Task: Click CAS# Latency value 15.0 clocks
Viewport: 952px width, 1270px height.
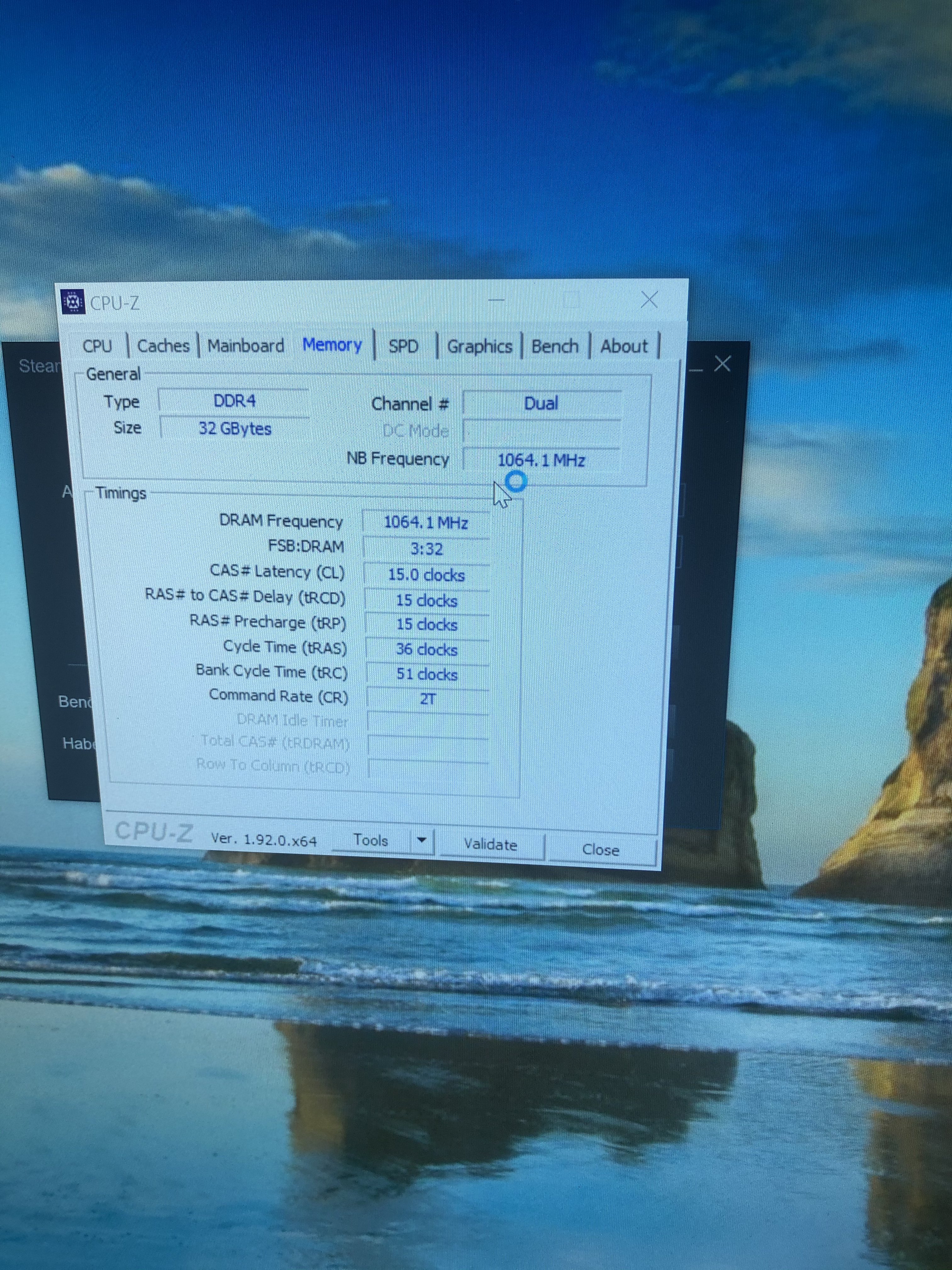Action: click(x=426, y=575)
